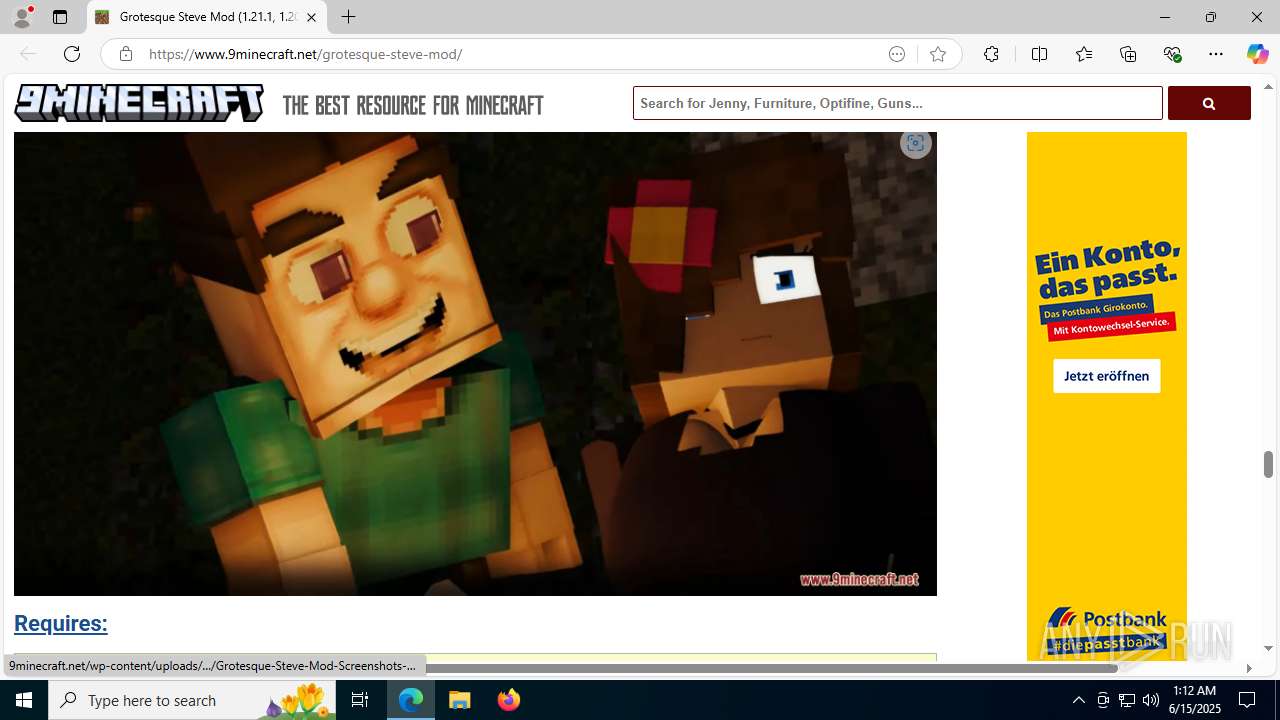Image resolution: width=1280 pixels, height=720 pixels.
Task: Click the scroll right arrow
Action: click(1248, 668)
